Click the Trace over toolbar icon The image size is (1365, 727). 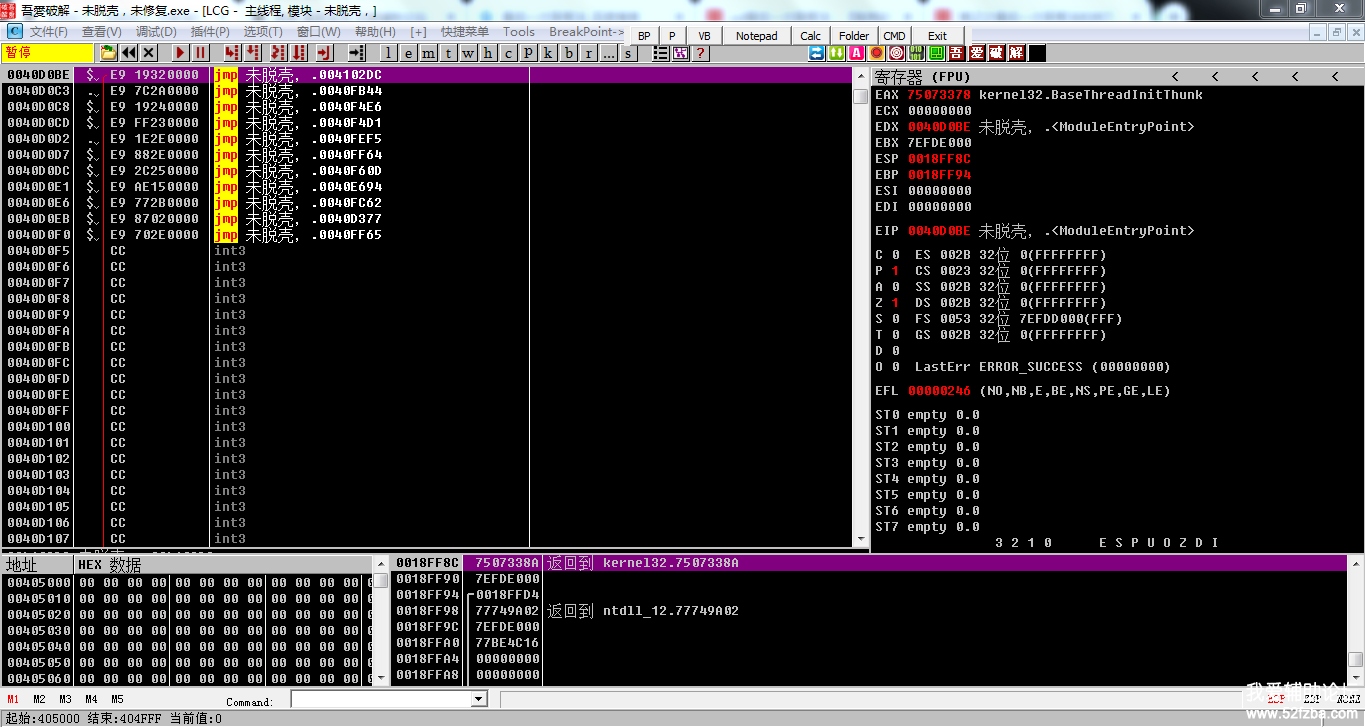[298, 53]
